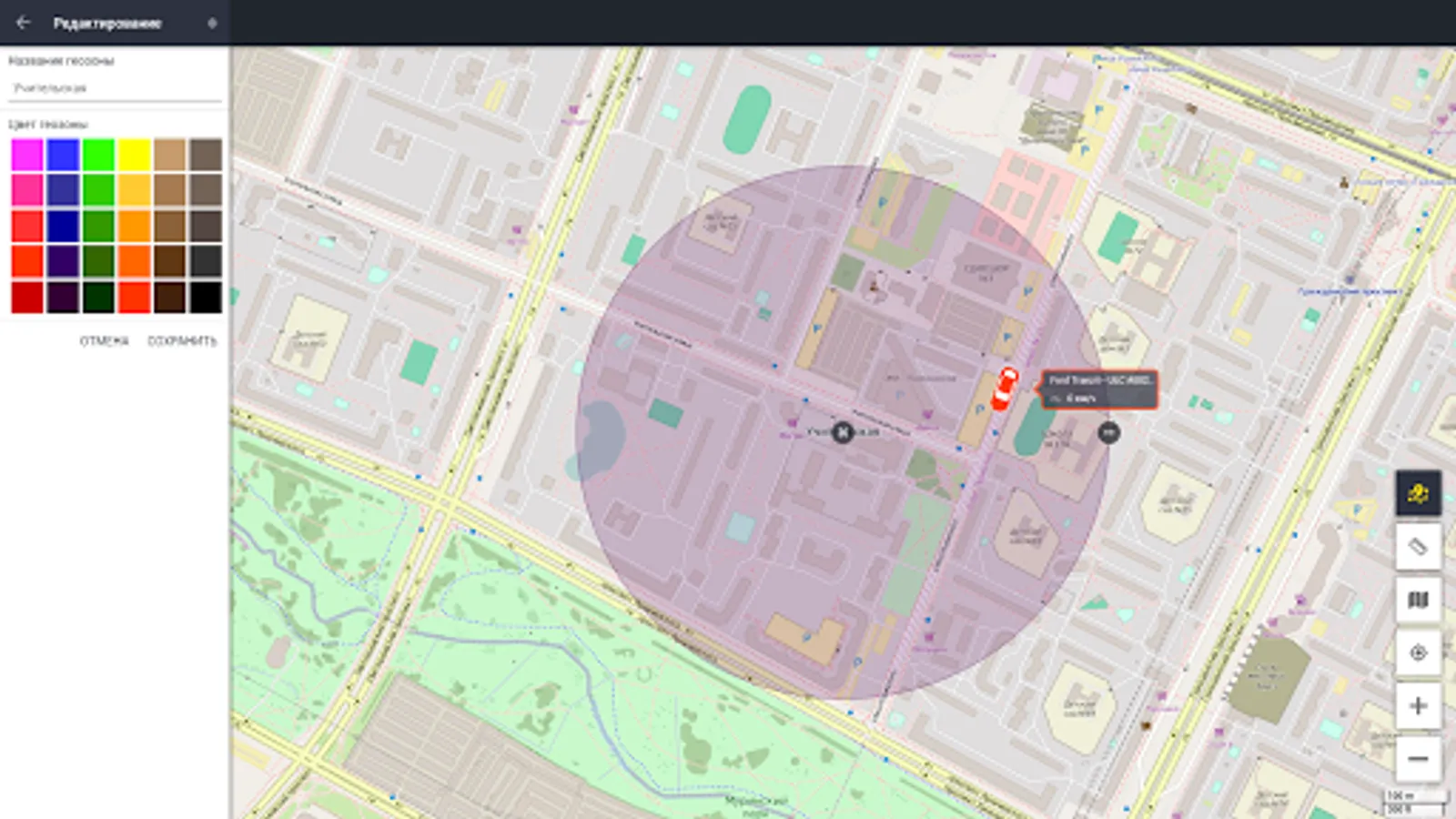Image resolution: width=1456 pixels, height=819 pixels.
Task: Center map with the locate target button
Action: pos(1418,652)
